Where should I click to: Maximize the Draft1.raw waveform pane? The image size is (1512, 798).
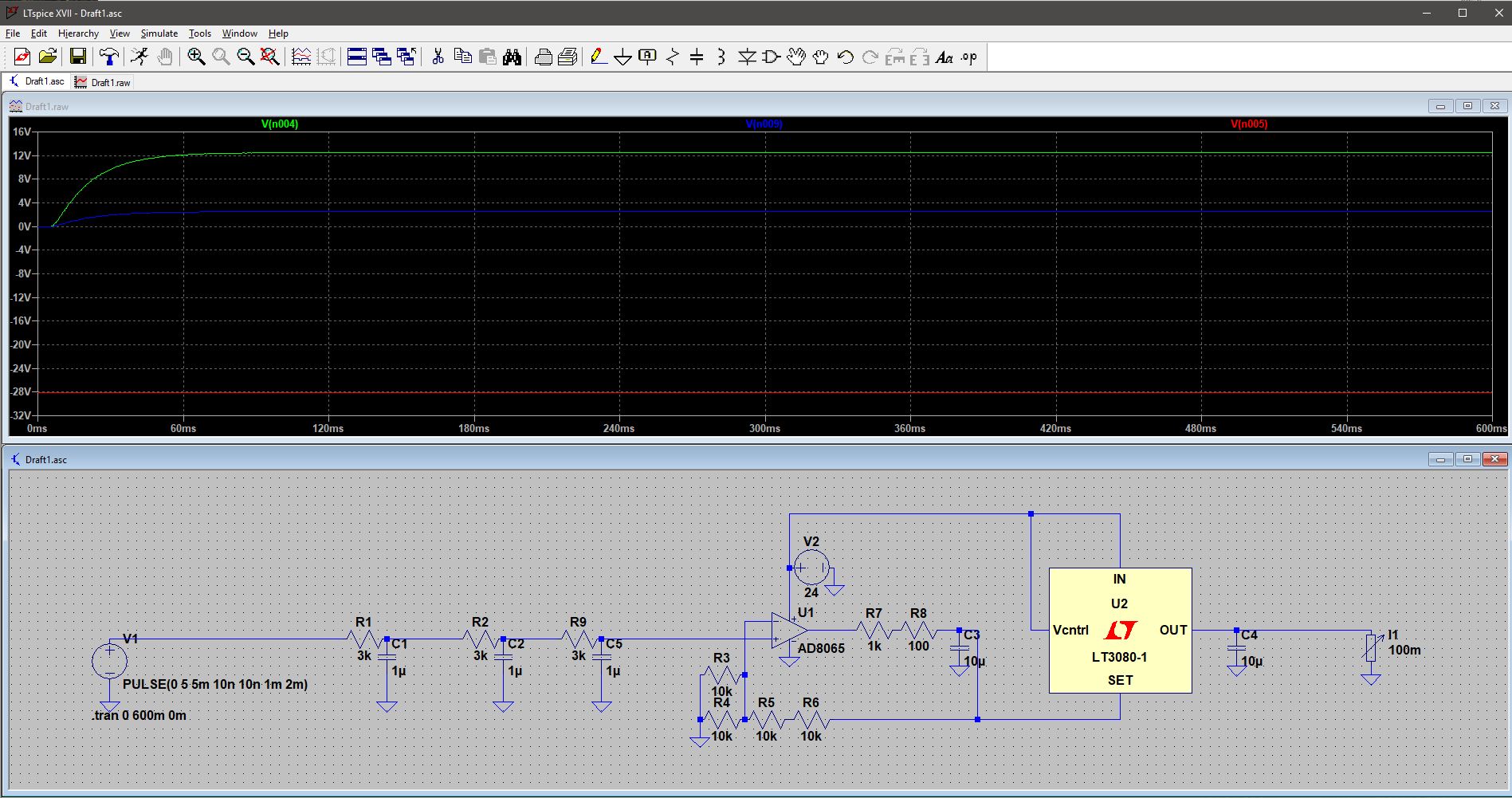(1467, 106)
